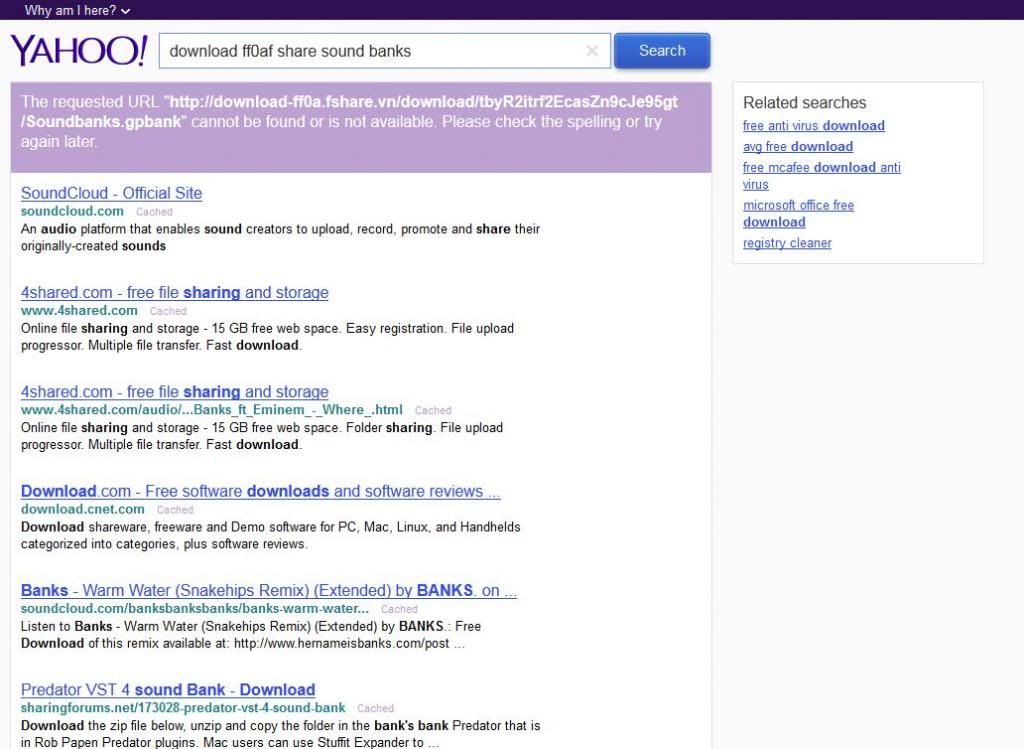This screenshot has height=749, width=1024.
Task: Open 'Download.com - Free software downloads' result
Action: [261, 491]
